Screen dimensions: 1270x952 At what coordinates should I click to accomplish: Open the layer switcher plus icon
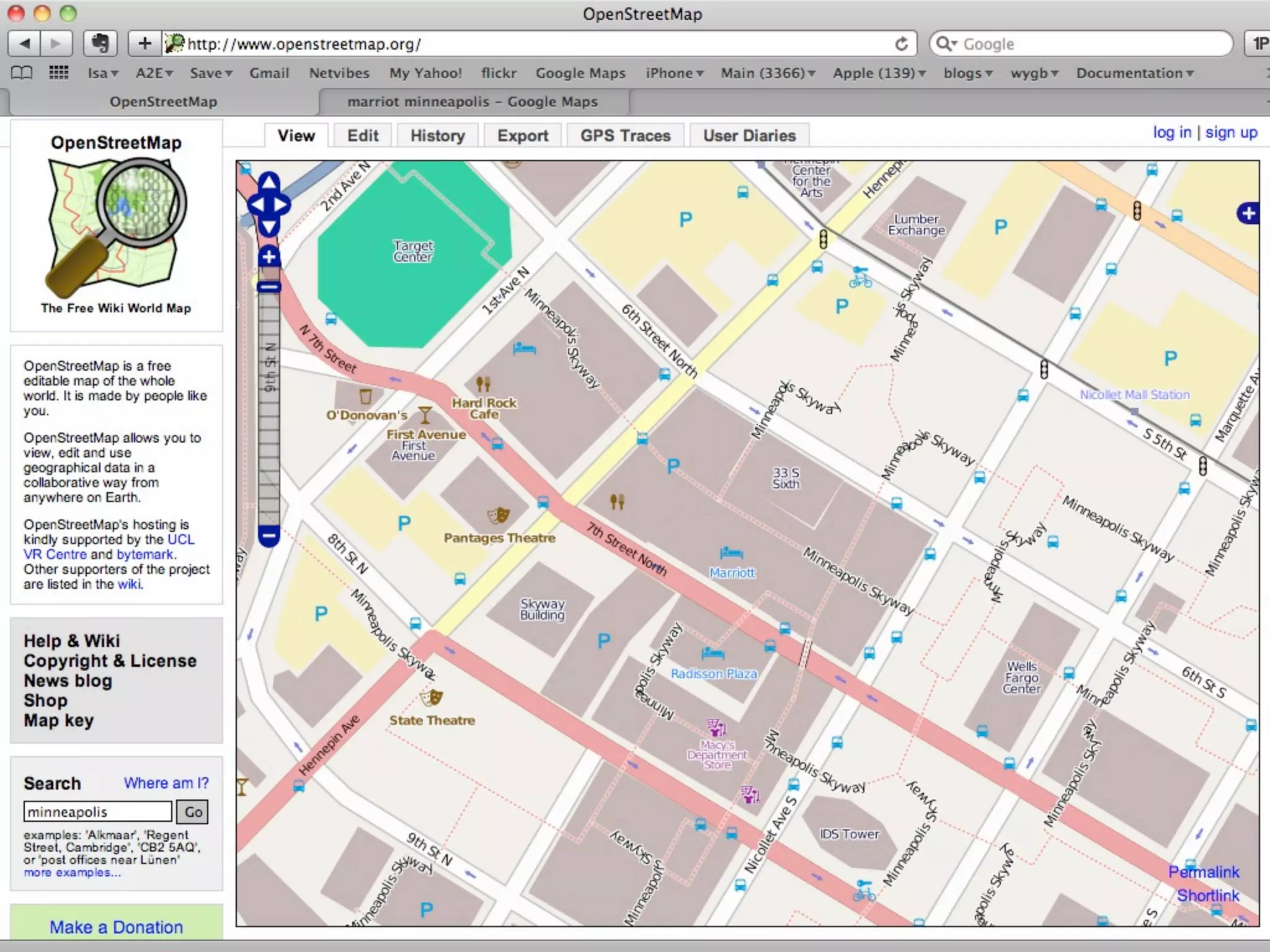click(1248, 214)
